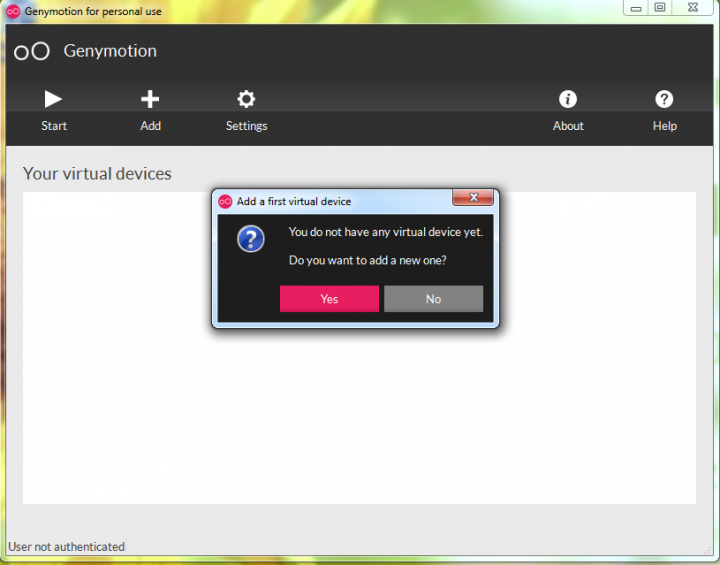Screen dimensions: 720x565
Task: Click the 'User not authenticated' status text
Action: (67, 547)
